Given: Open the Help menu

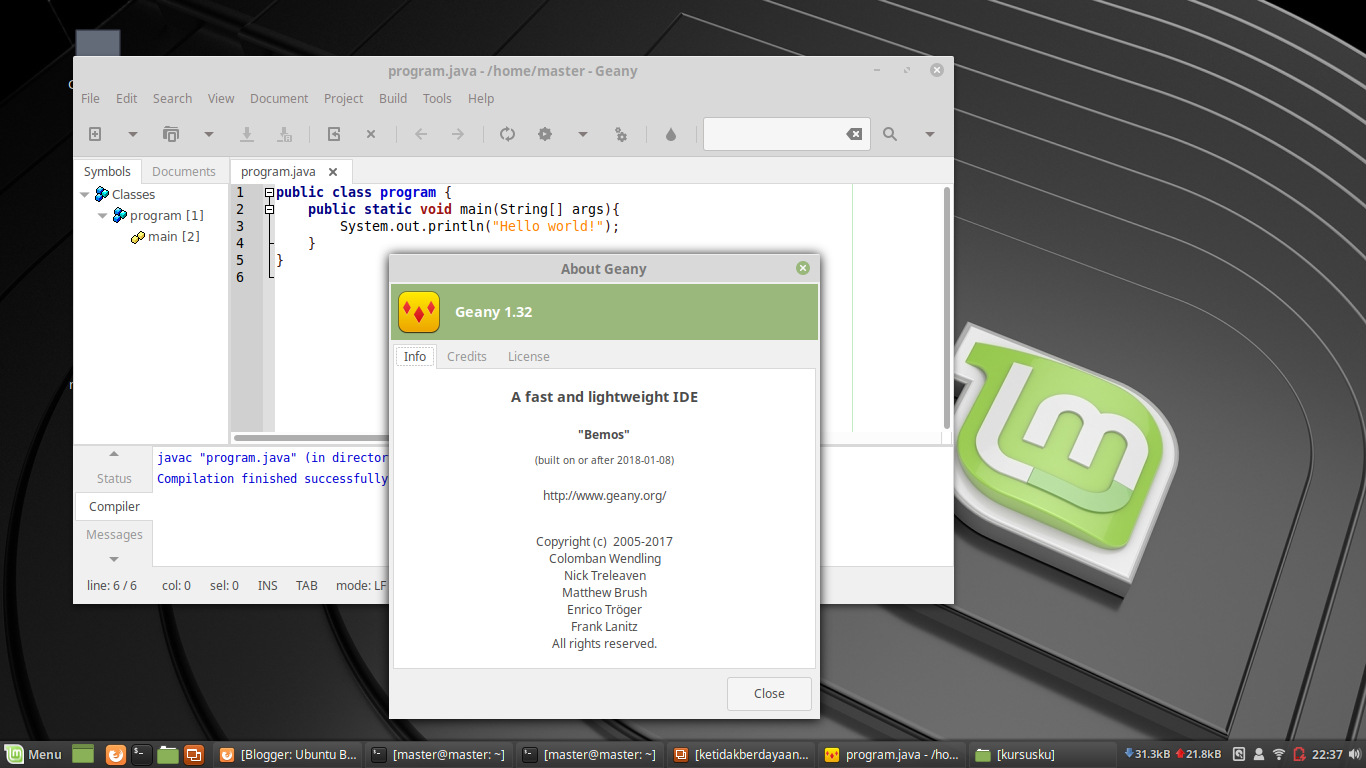Looking at the screenshot, I should [481, 98].
